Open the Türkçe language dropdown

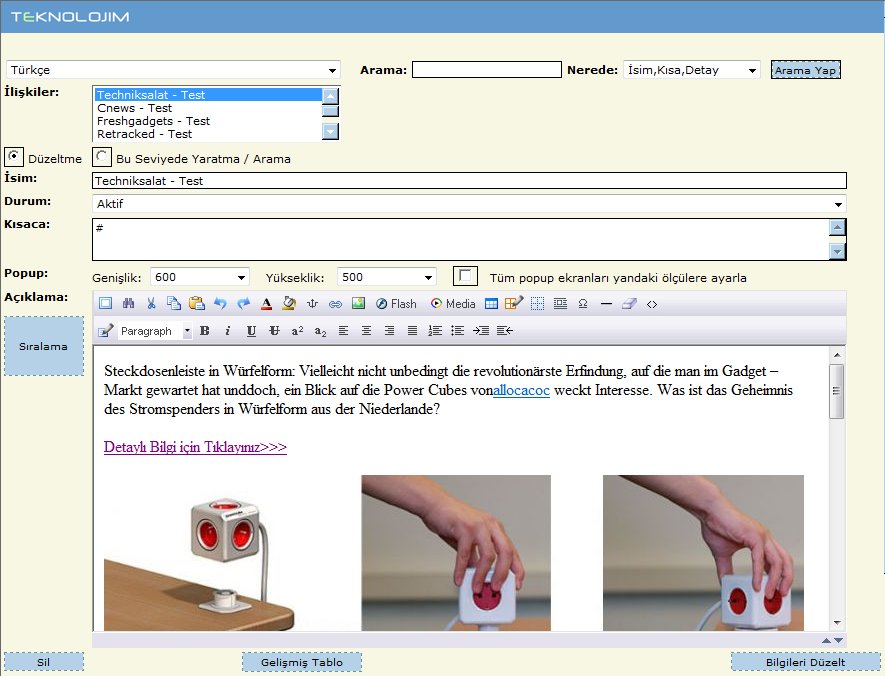click(173, 70)
